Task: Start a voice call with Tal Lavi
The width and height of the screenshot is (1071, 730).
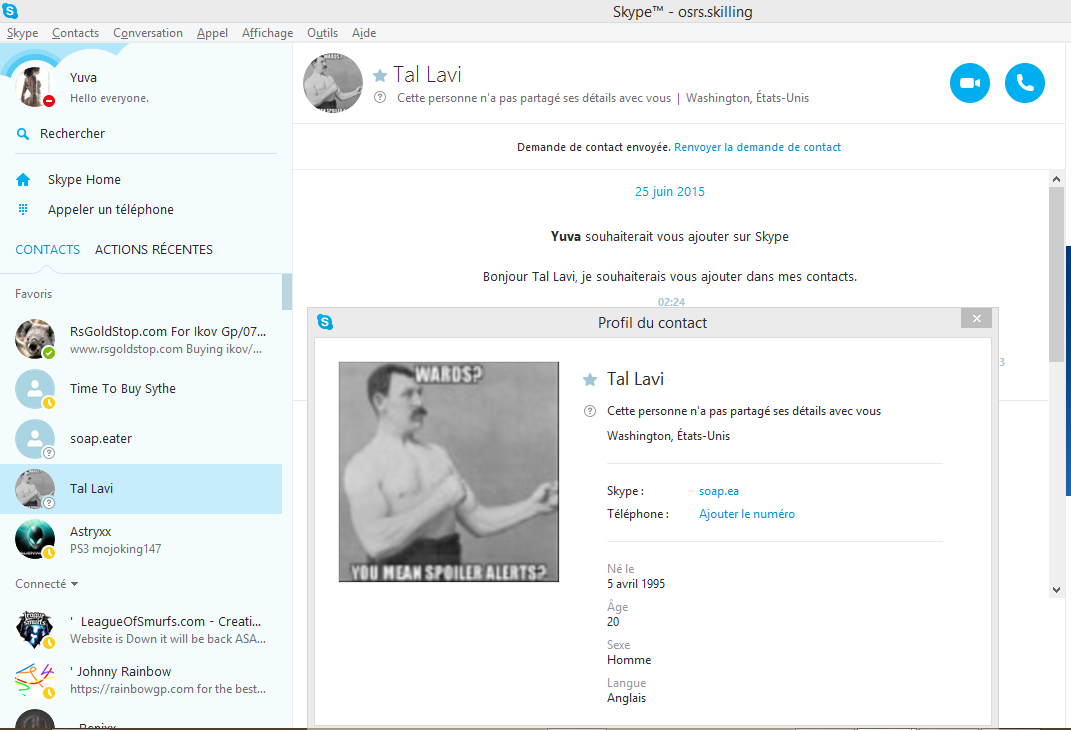Action: click(1025, 83)
